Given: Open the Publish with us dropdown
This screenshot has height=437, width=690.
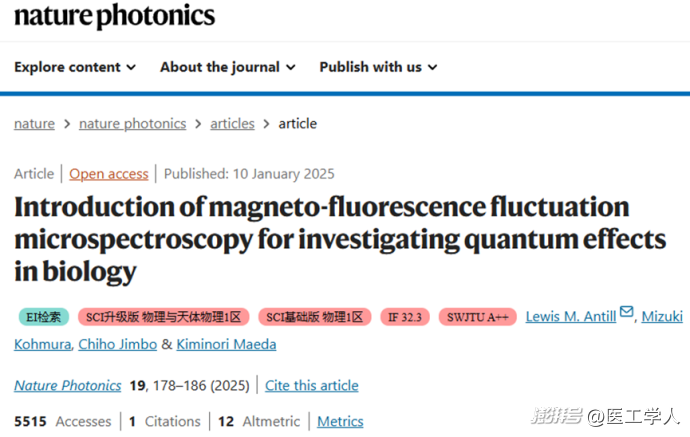Looking at the screenshot, I should 378,67.
